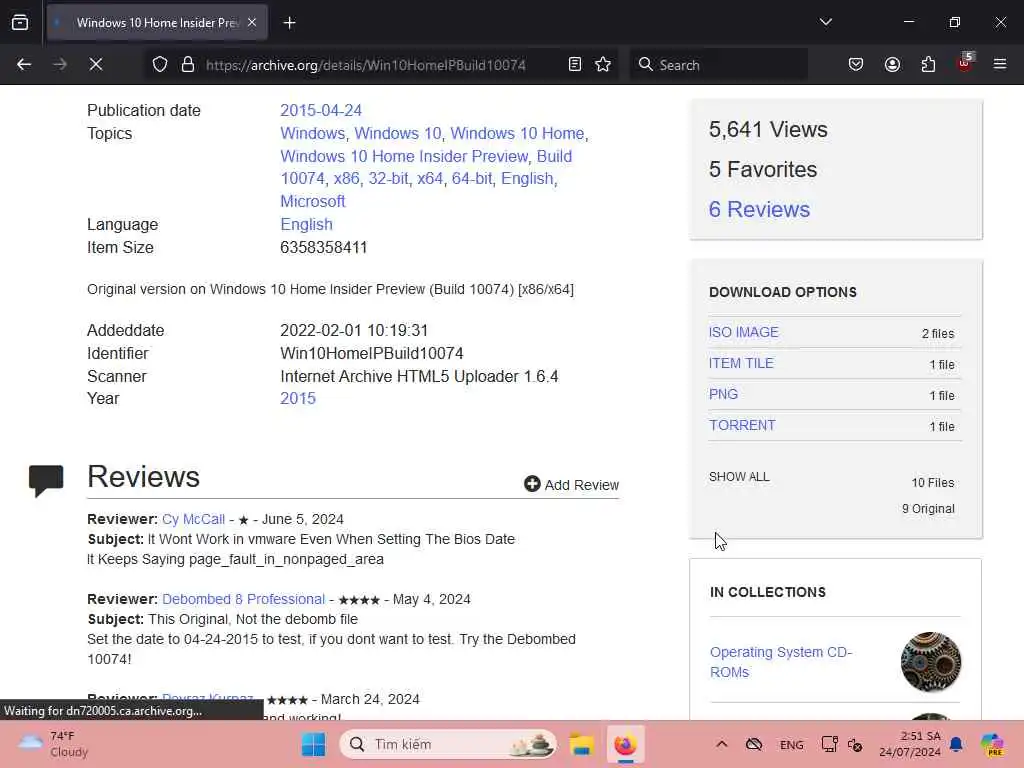The image size is (1024, 768).
Task: Toggle reader view icon
Action: coord(575,64)
